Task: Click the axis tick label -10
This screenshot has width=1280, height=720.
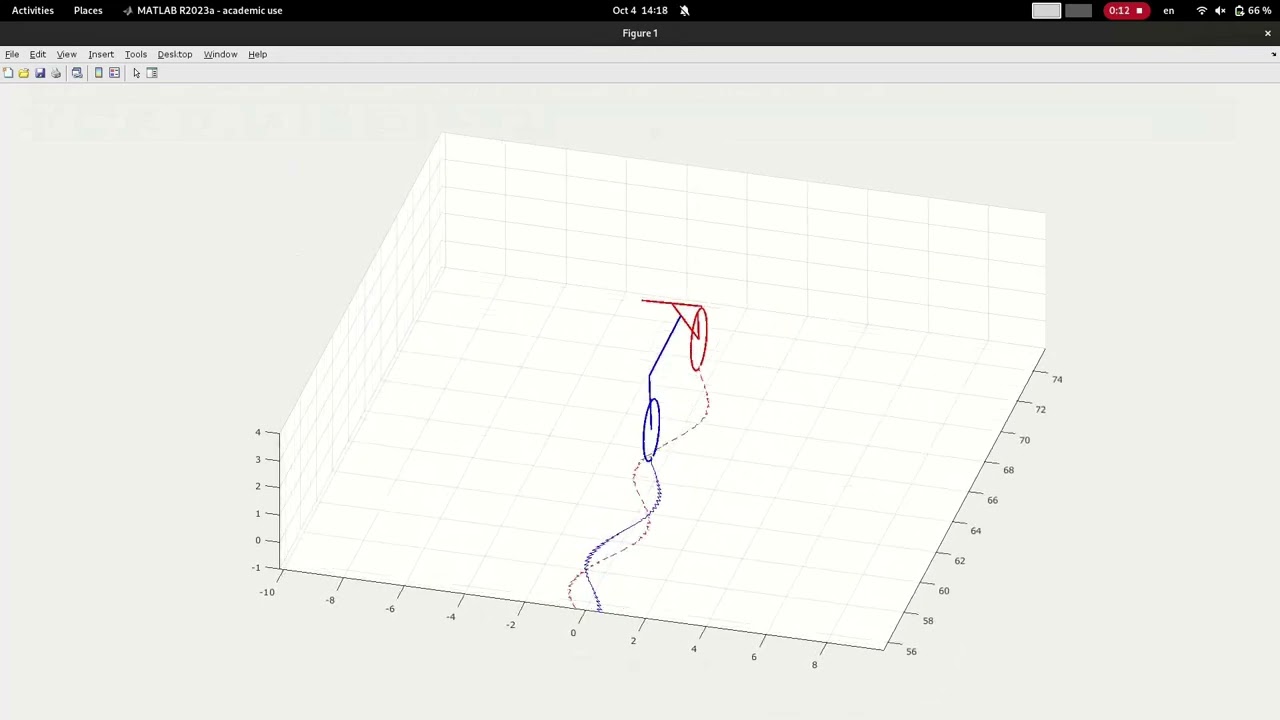Action: pyautogui.click(x=267, y=592)
